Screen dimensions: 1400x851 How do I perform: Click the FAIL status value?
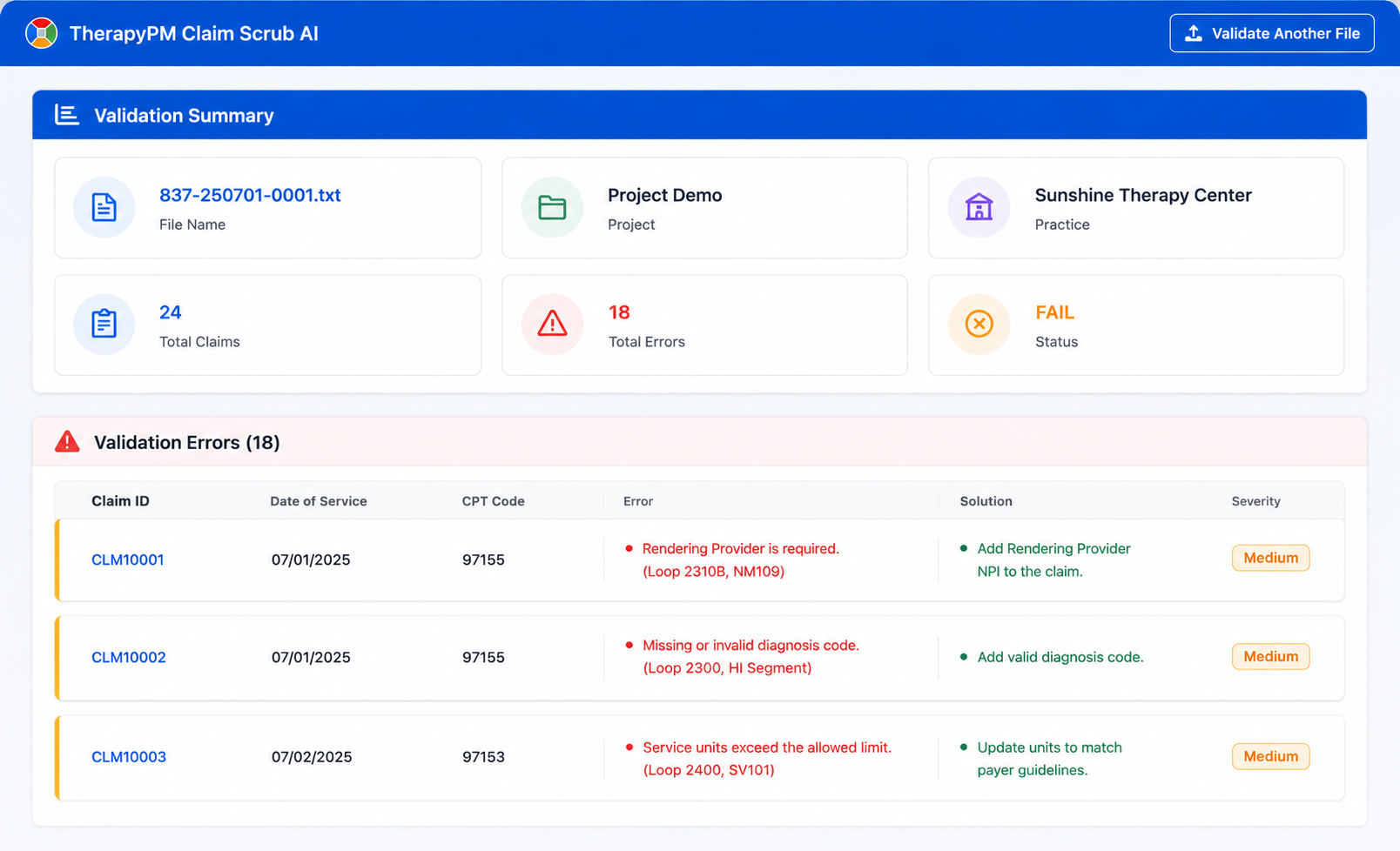1054,312
